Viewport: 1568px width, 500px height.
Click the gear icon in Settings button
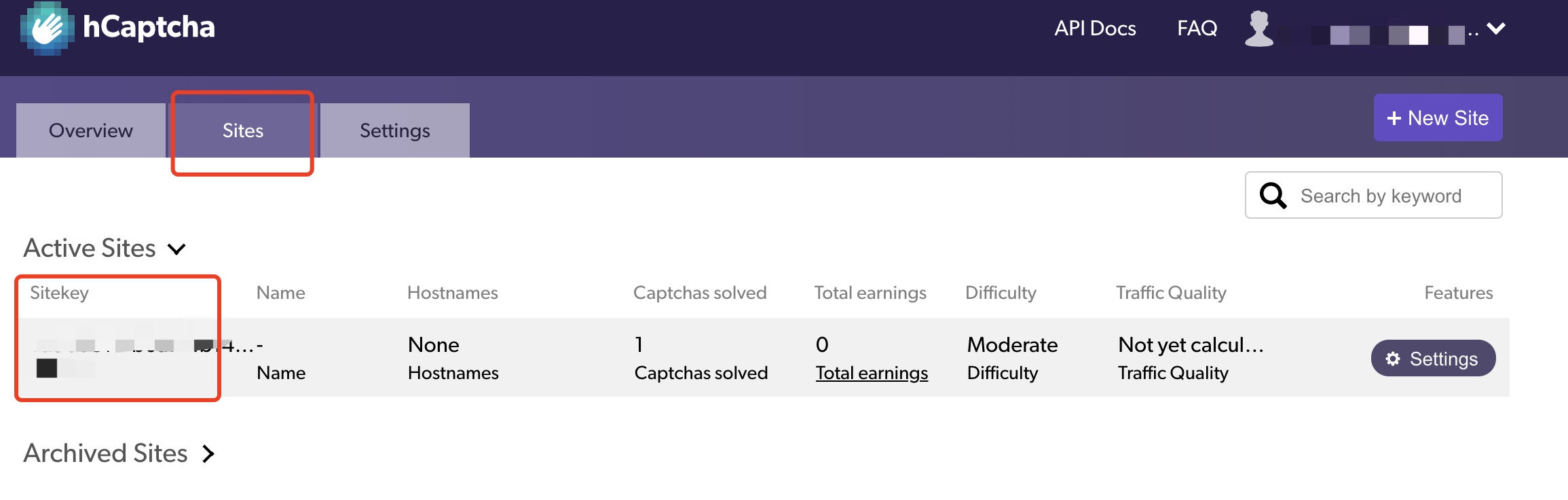pyautogui.click(x=1393, y=359)
